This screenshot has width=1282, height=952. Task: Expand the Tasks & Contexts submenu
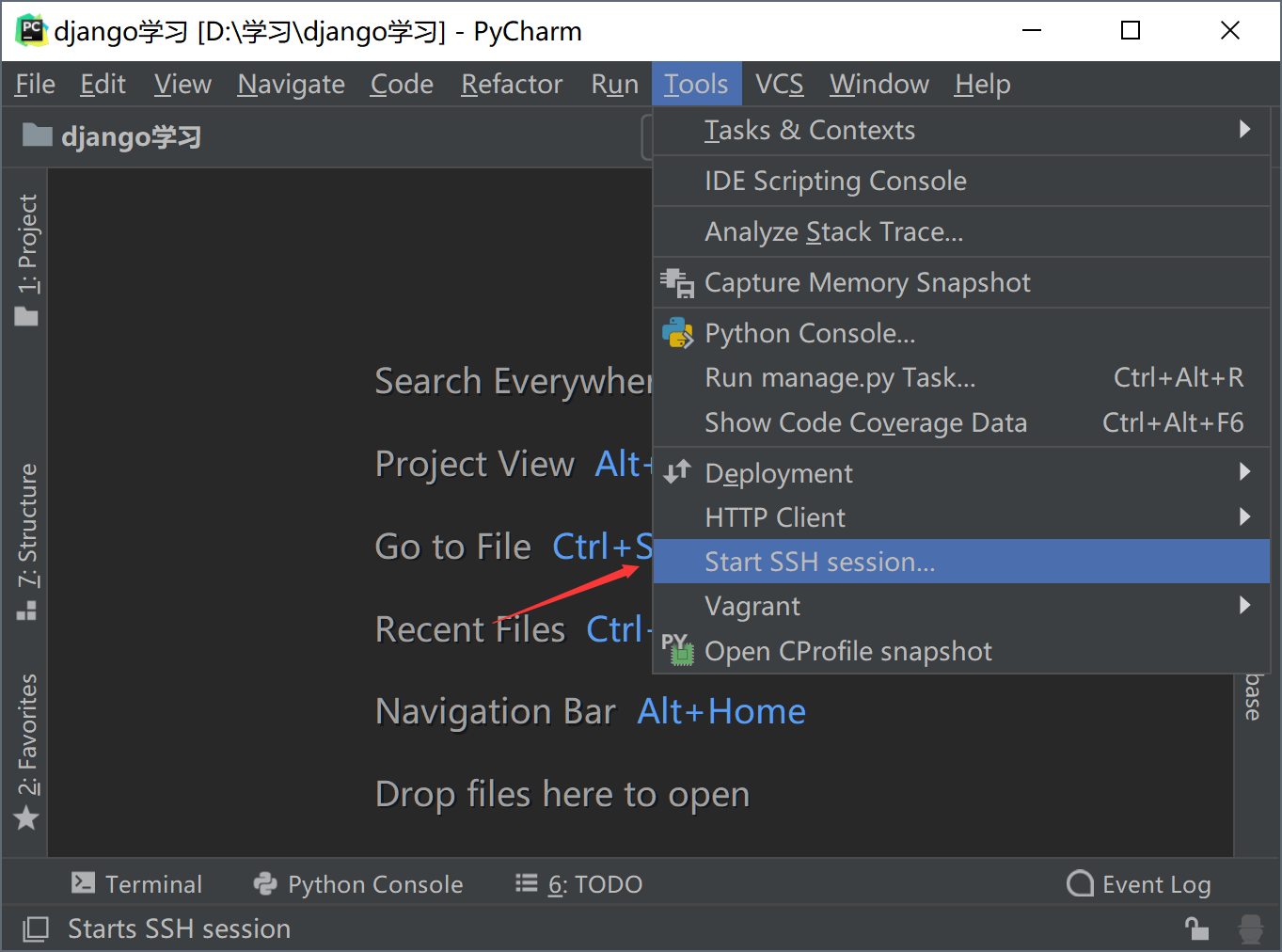[x=1244, y=130]
